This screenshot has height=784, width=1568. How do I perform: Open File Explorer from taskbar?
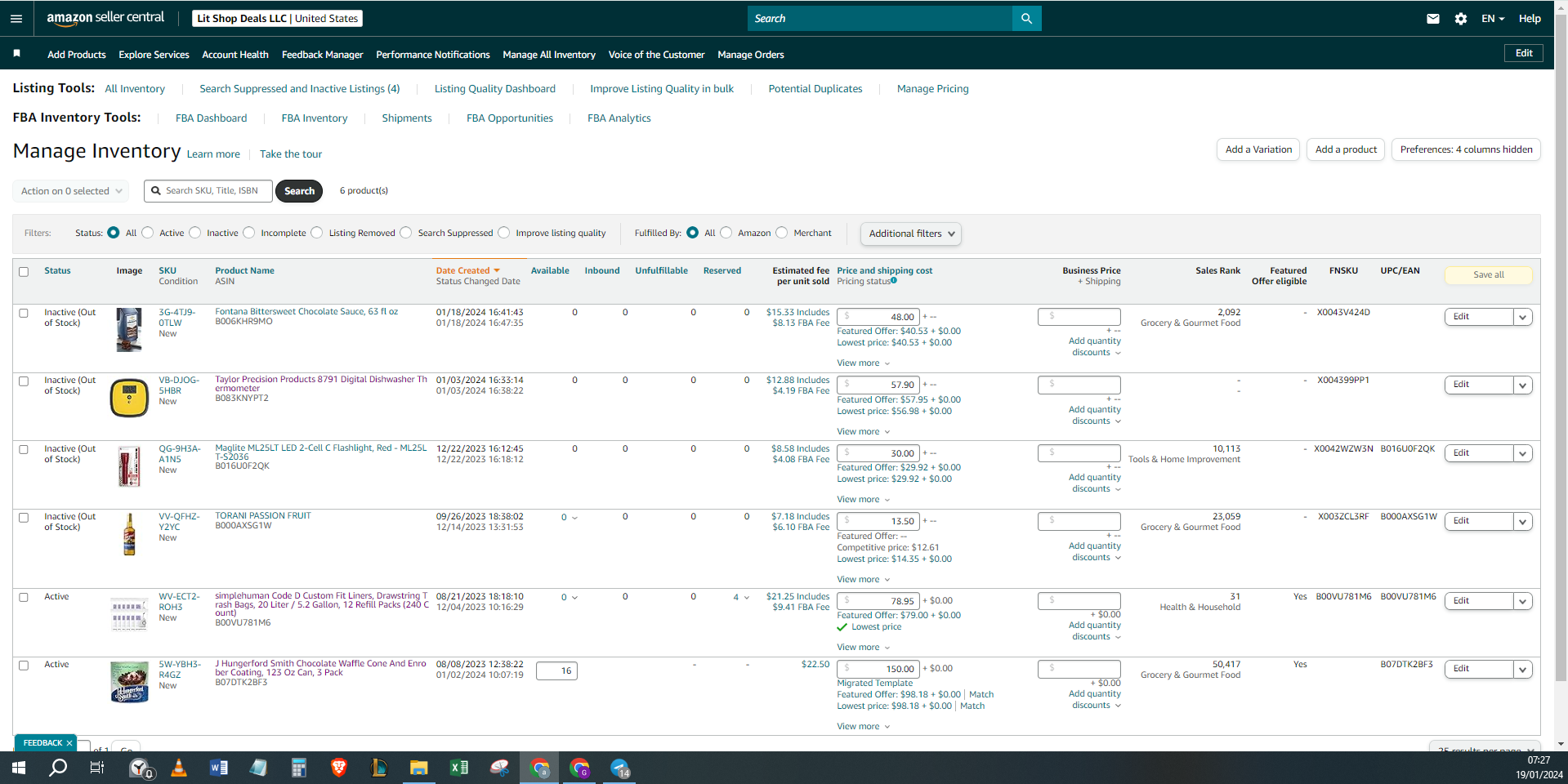418,768
